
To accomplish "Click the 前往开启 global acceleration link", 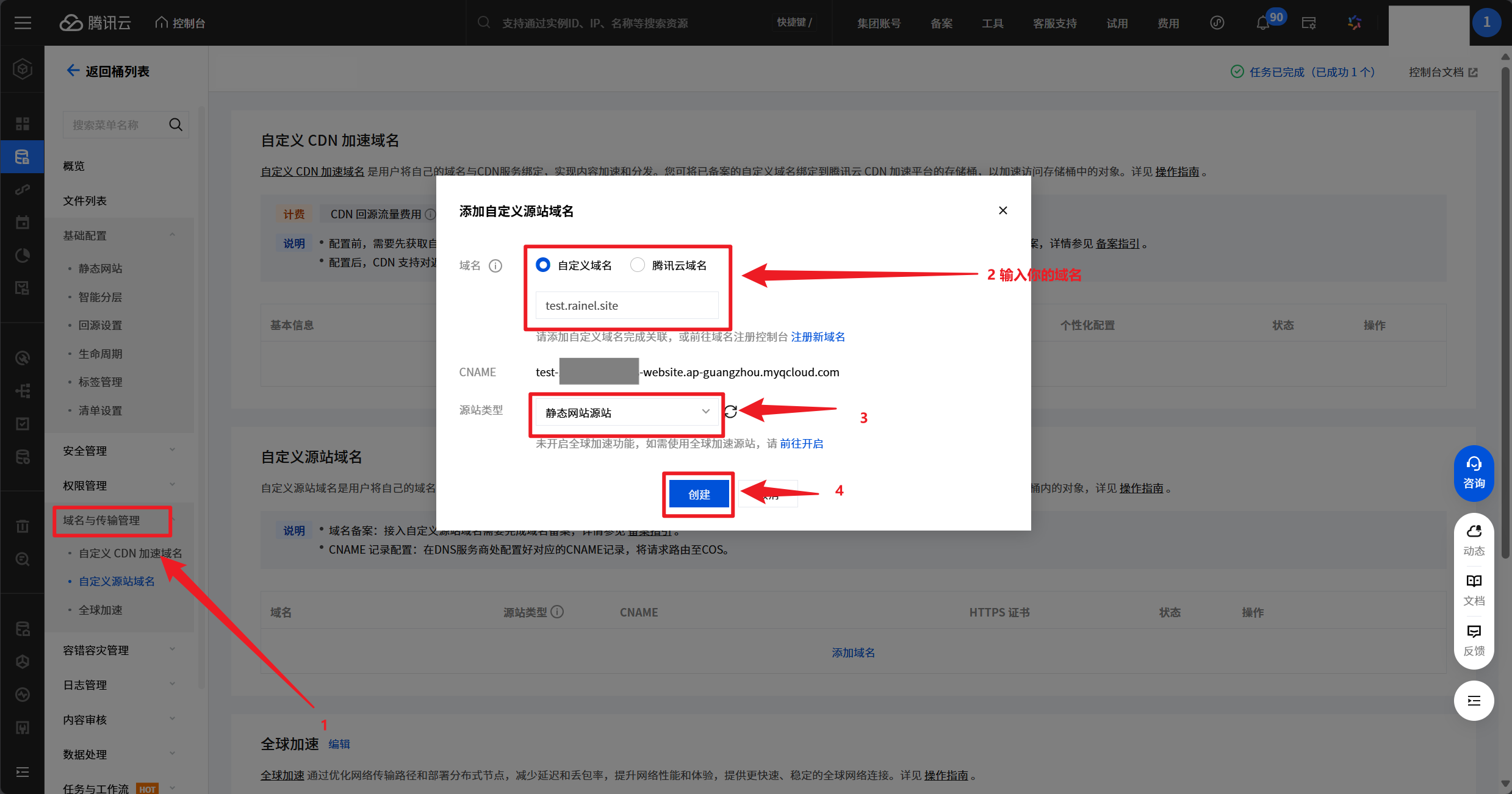I will 801,443.
